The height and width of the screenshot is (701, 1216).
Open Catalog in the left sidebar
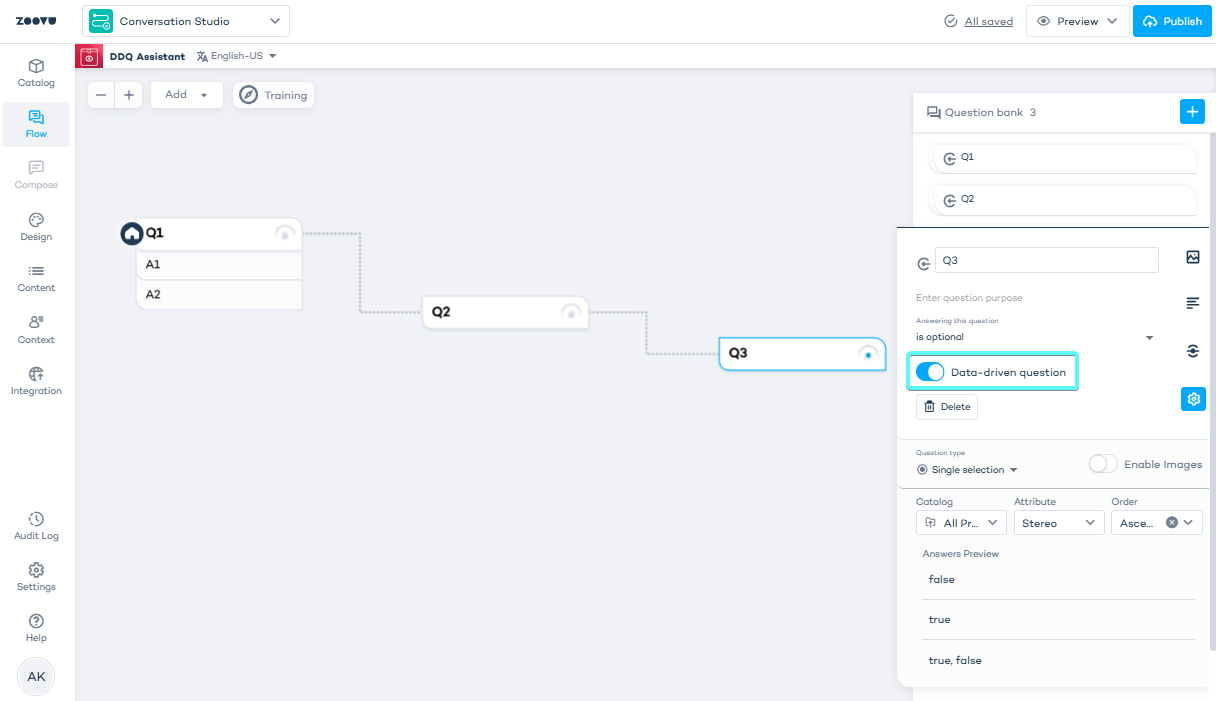point(36,73)
